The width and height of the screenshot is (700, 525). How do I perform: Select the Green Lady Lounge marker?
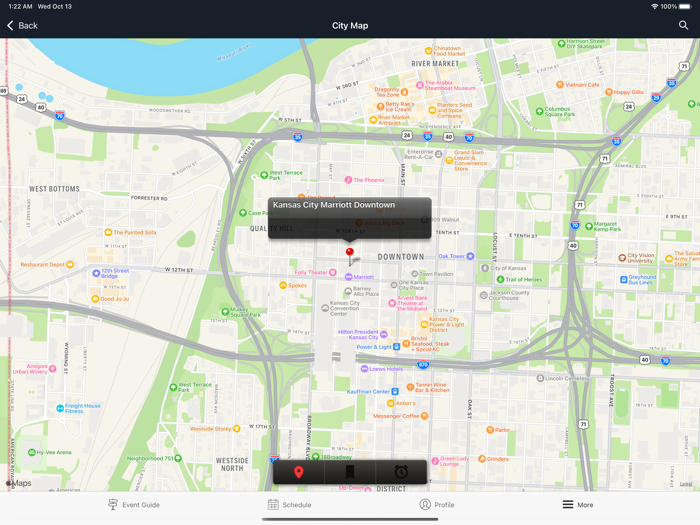435,461
